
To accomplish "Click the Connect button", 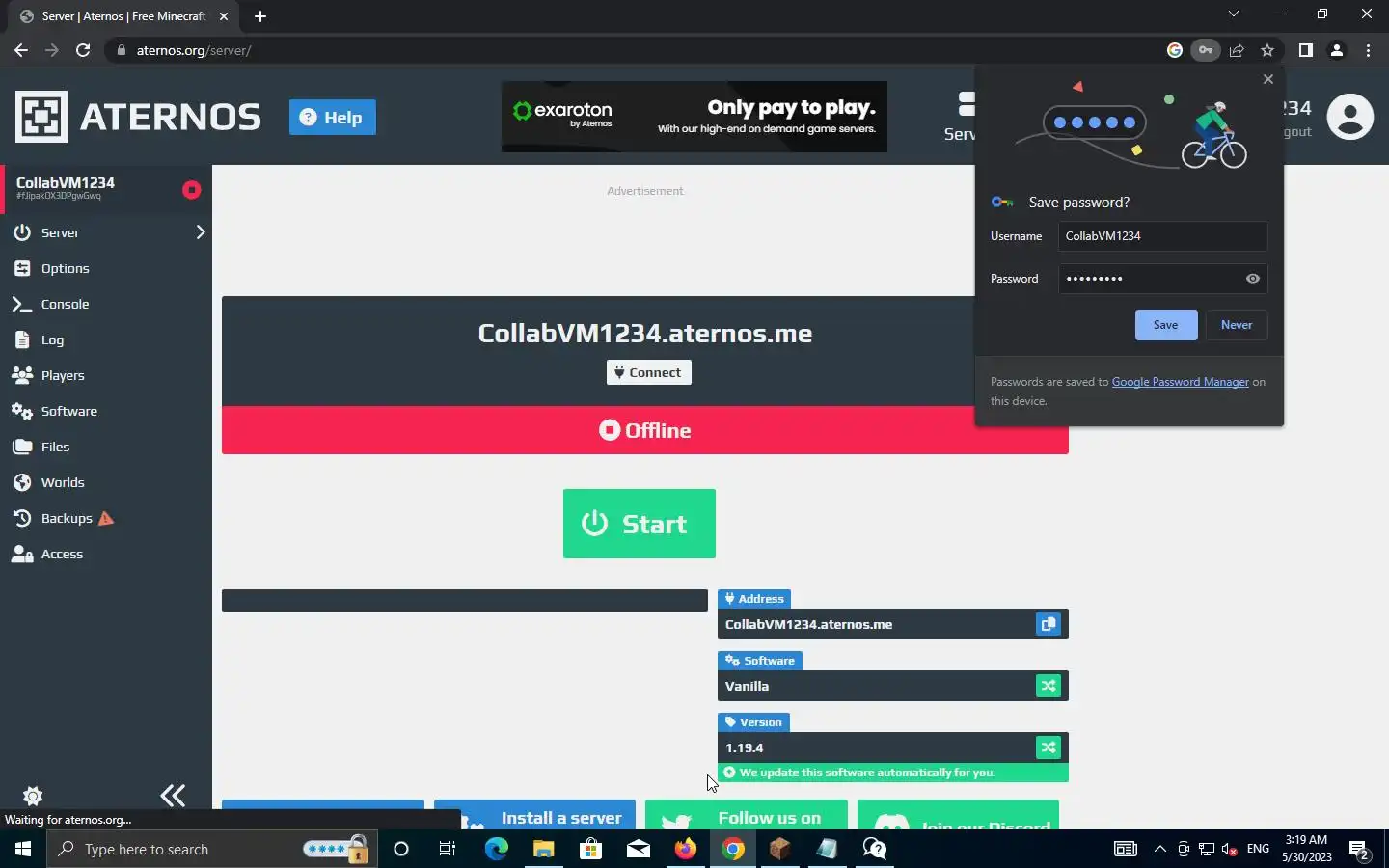I will click(648, 372).
